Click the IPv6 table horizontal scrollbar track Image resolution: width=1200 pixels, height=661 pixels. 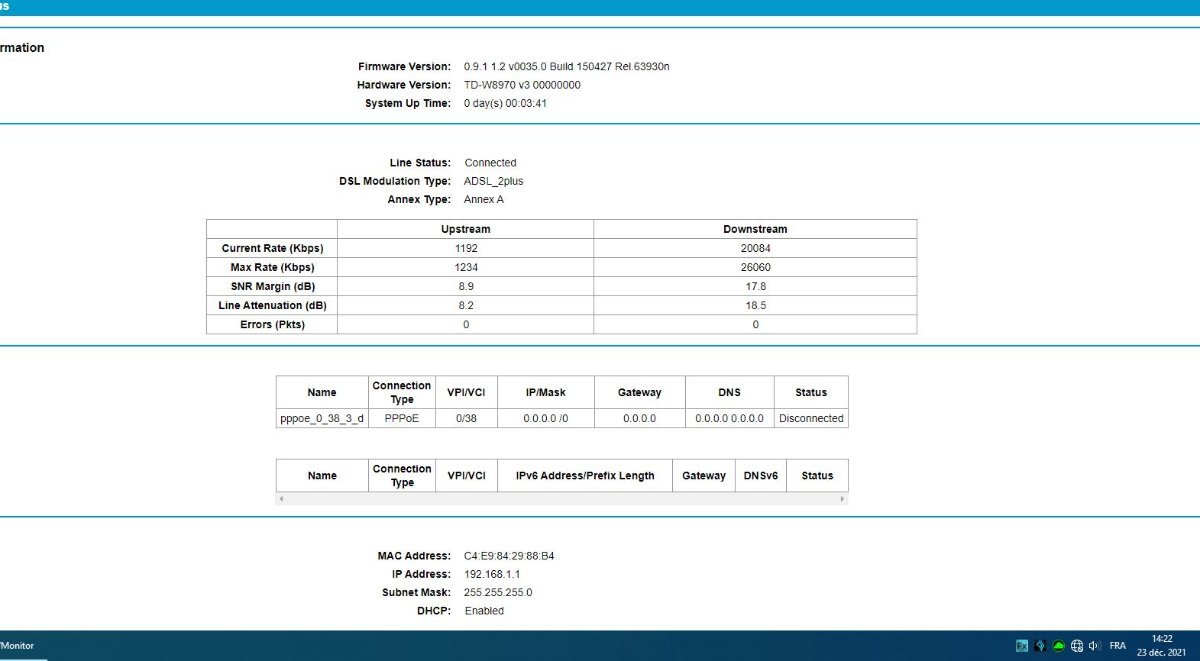pos(561,498)
